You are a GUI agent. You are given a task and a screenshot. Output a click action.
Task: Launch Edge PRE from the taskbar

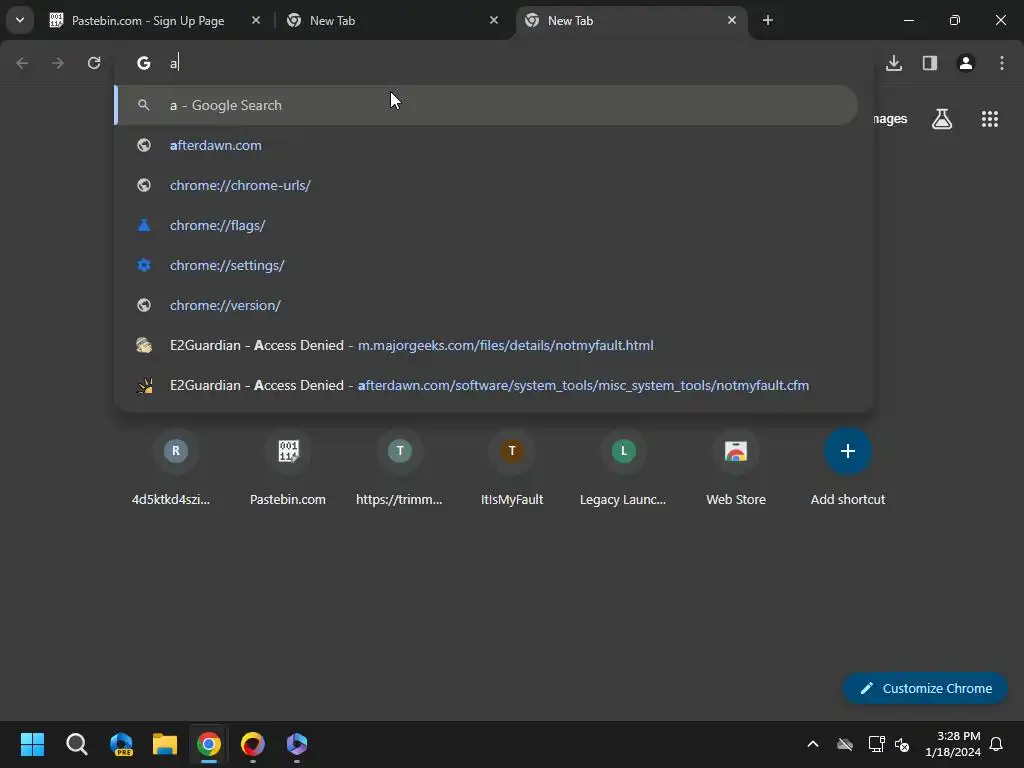click(121, 744)
